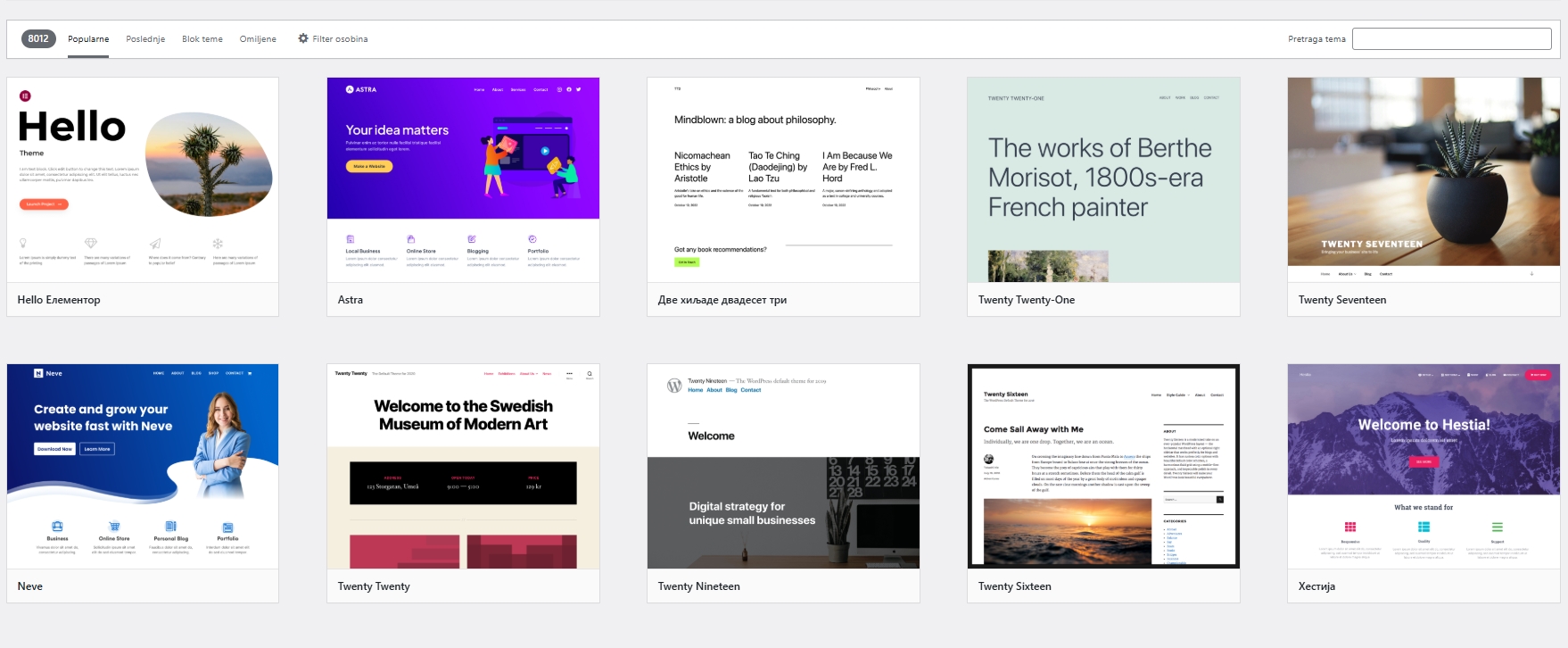Switch to the Popularne tab
Image resolution: width=1568 pixels, height=648 pixels.
pos(88,39)
